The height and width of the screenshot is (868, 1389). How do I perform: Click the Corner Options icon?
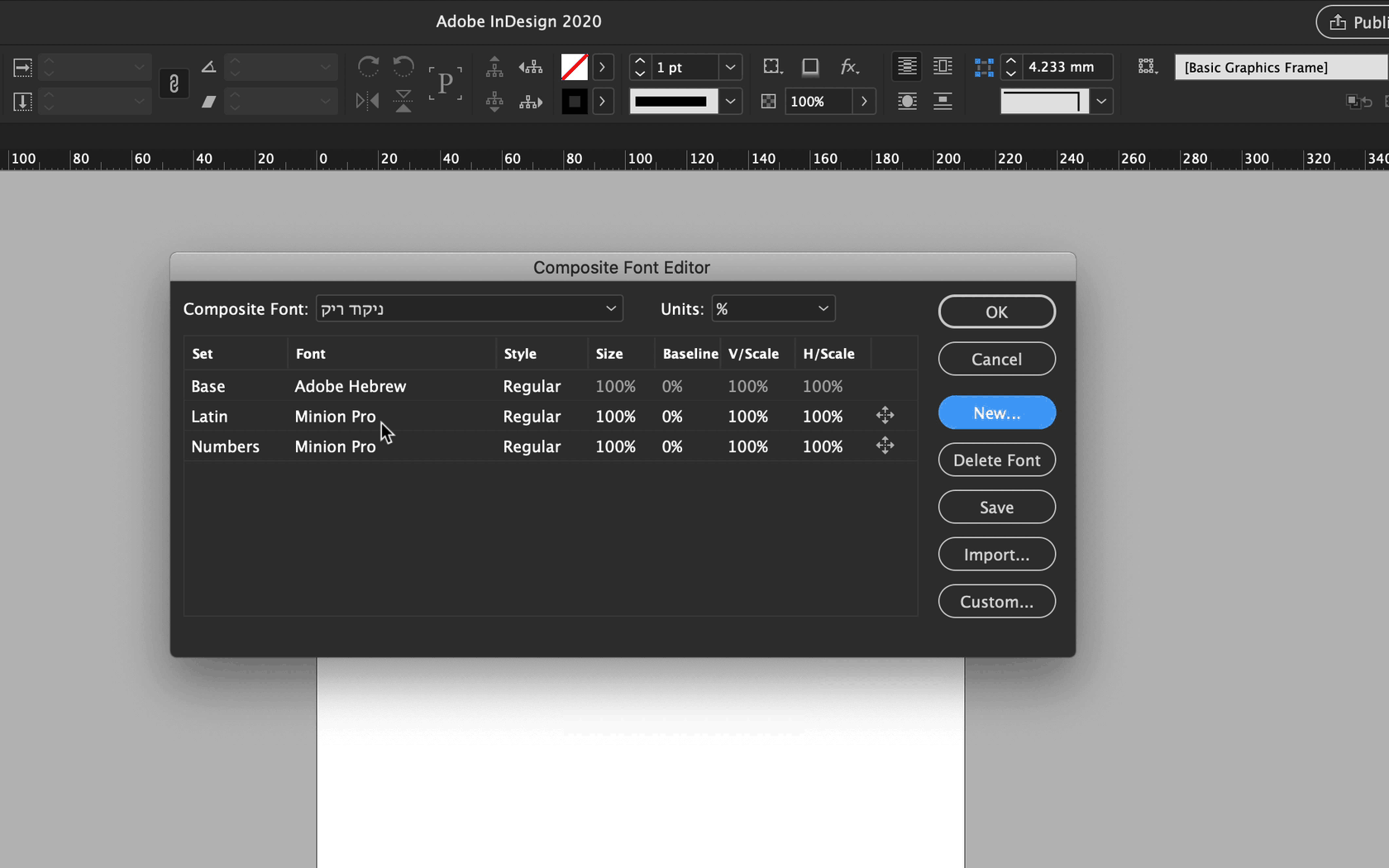click(772, 67)
